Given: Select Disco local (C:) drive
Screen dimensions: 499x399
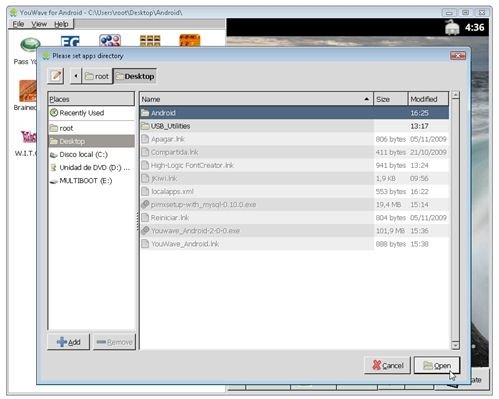Looking at the screenshot, I should pos(91,154).
